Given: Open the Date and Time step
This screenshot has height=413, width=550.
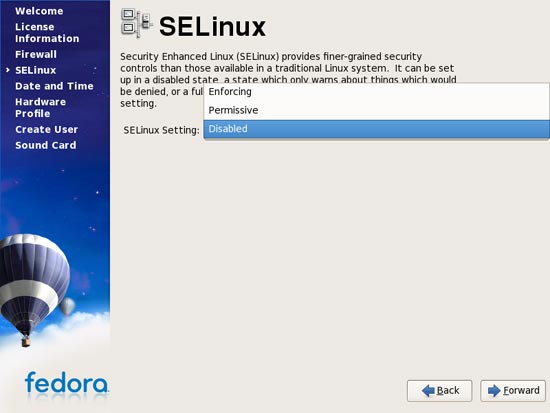Looking at the screenshot, I should [54, 86].
